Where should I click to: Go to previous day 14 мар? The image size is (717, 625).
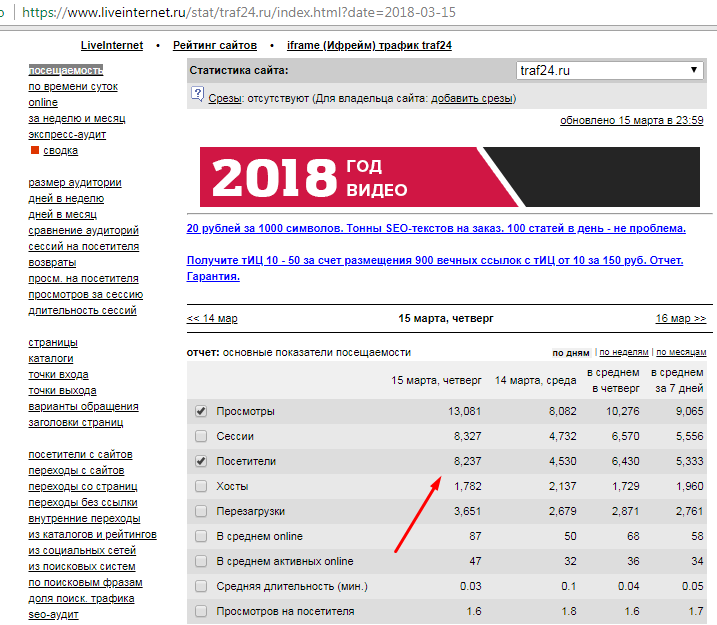pos(212,319)
